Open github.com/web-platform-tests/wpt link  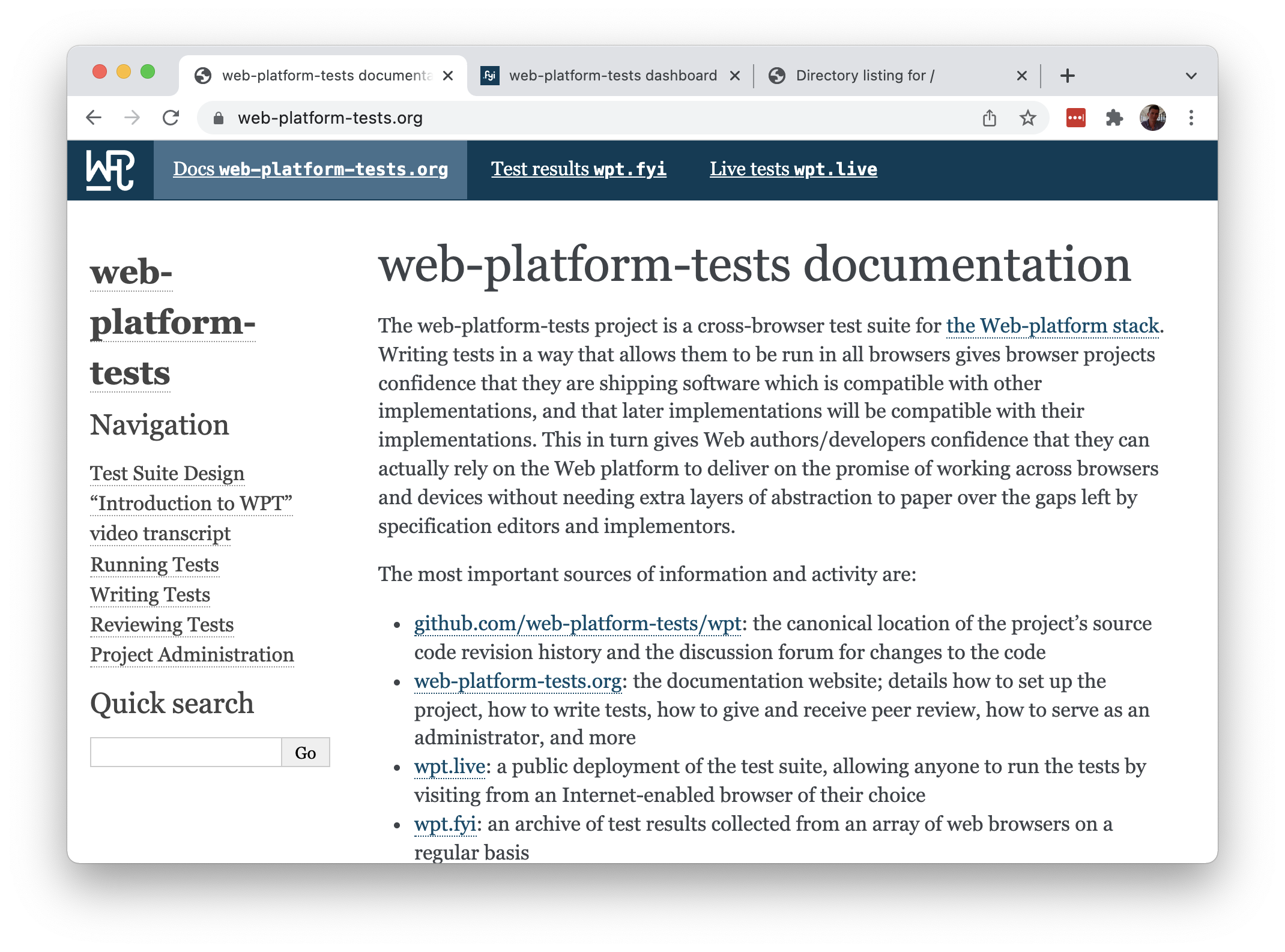(578, 623)
